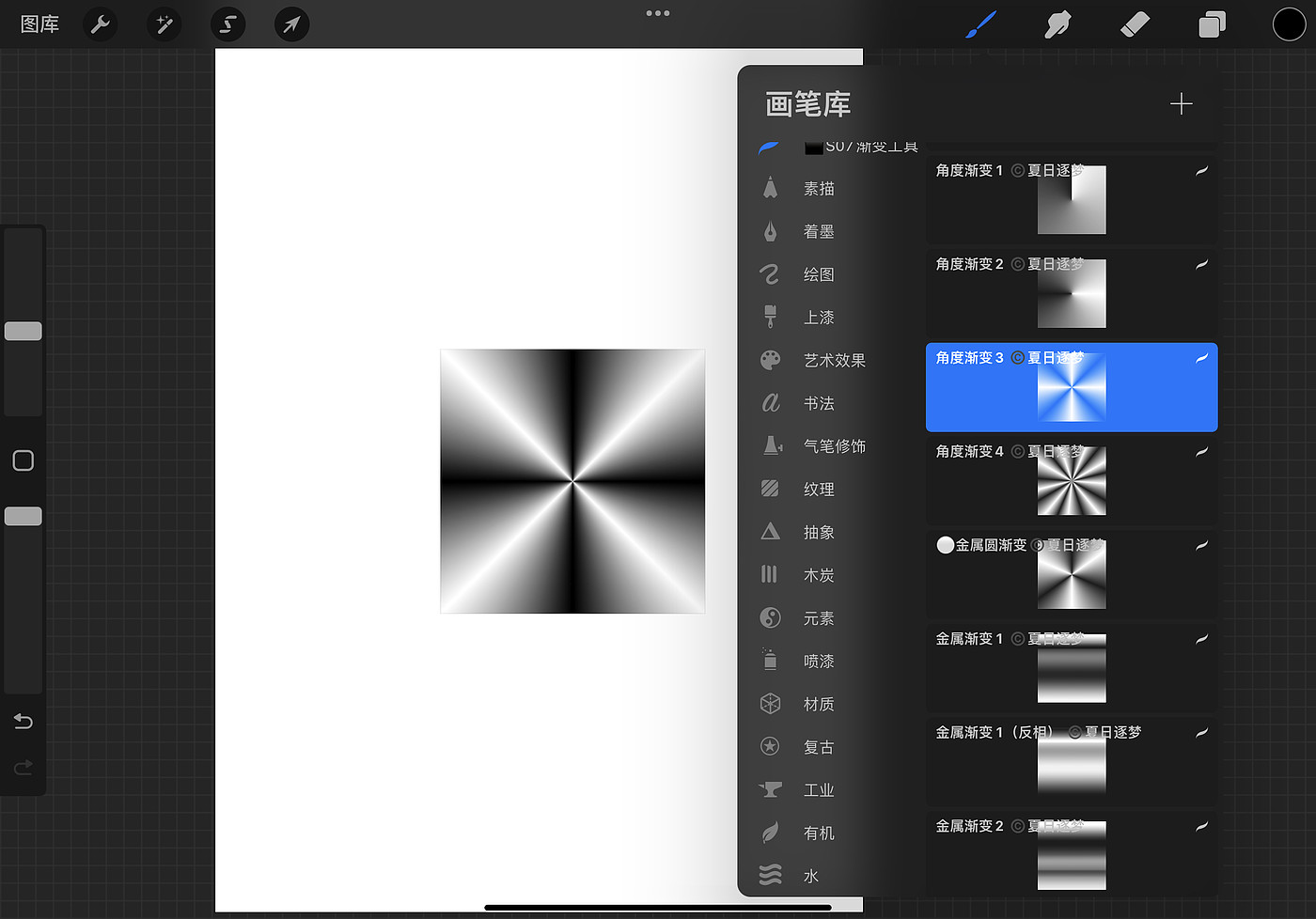Undo the last action
This screenshot has height=919, width=1316.
[x=23, y=721]
